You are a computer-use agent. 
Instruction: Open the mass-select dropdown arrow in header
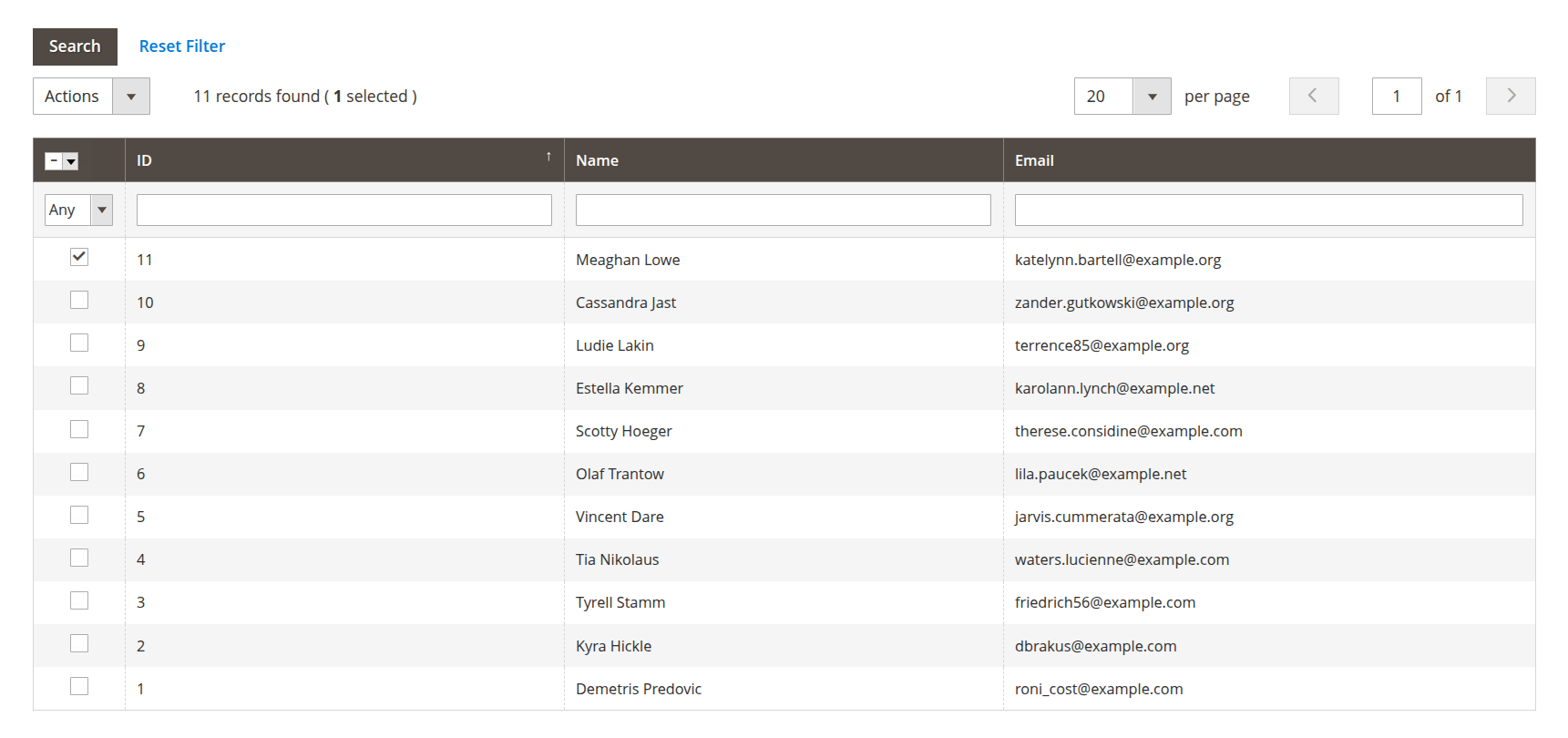71,161
